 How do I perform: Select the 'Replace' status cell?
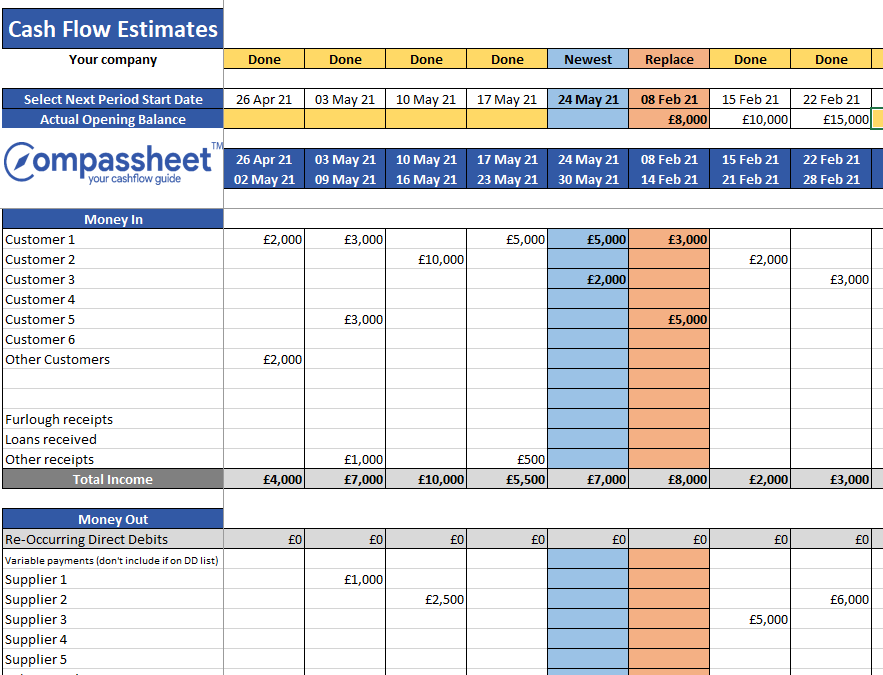pos(668,59)
